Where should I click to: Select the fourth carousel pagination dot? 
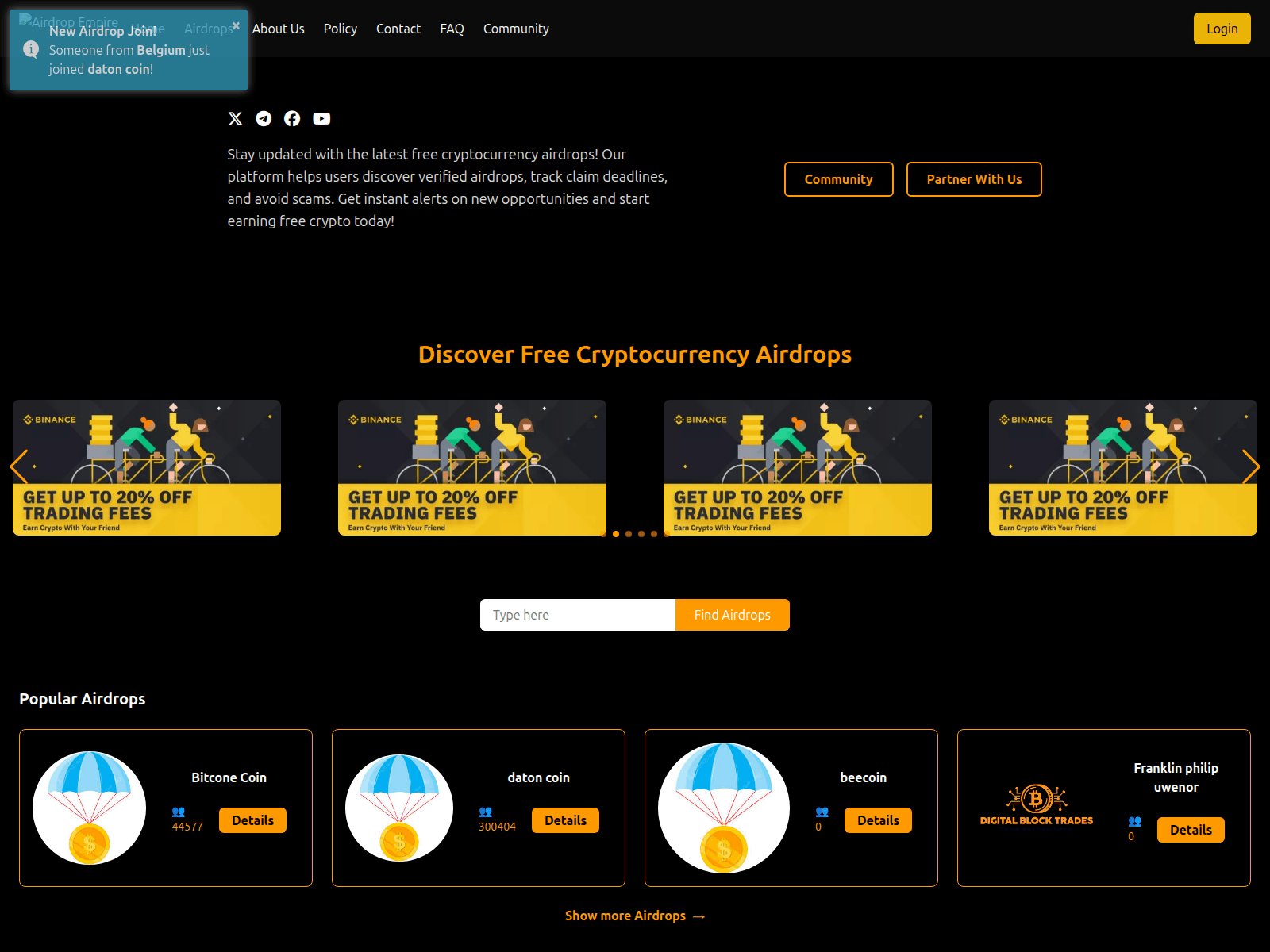641,534
